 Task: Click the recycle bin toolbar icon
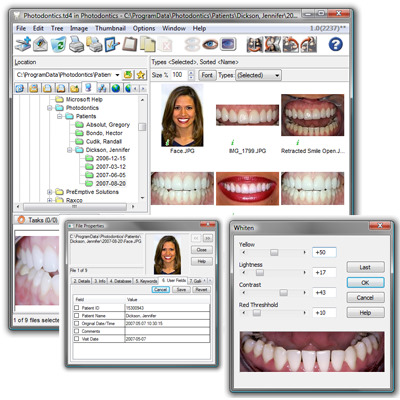point(58,44)
